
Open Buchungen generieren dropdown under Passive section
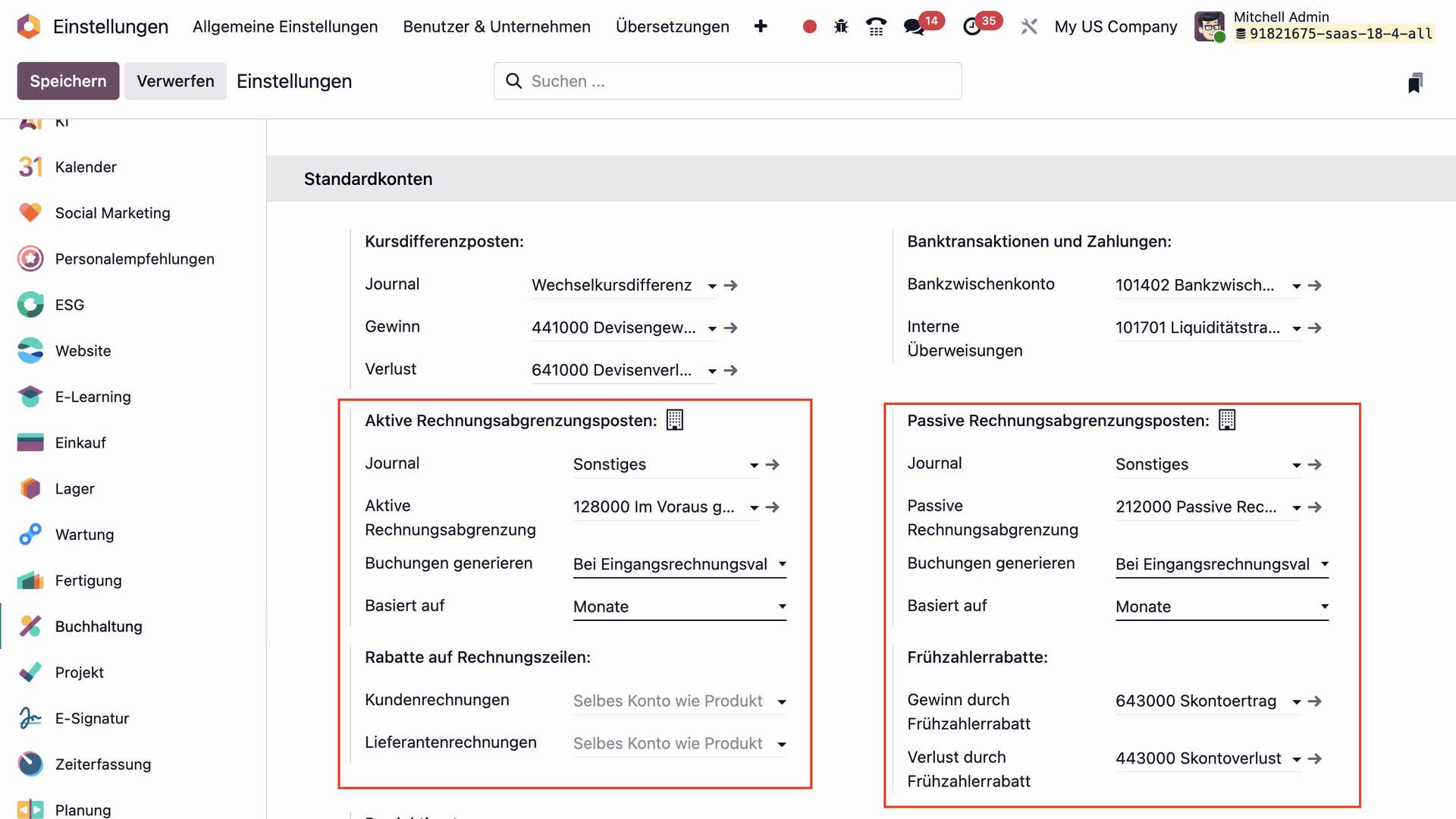[1221, 564]
